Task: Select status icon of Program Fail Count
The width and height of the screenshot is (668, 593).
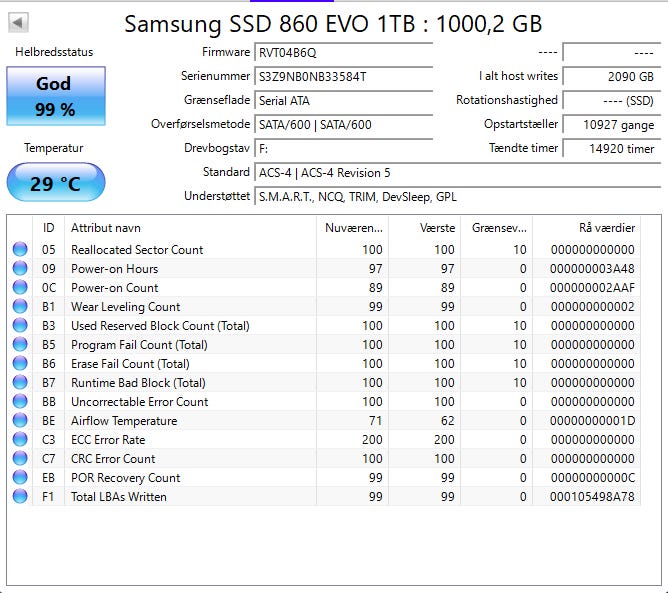Action: click(x=20, y=344)
